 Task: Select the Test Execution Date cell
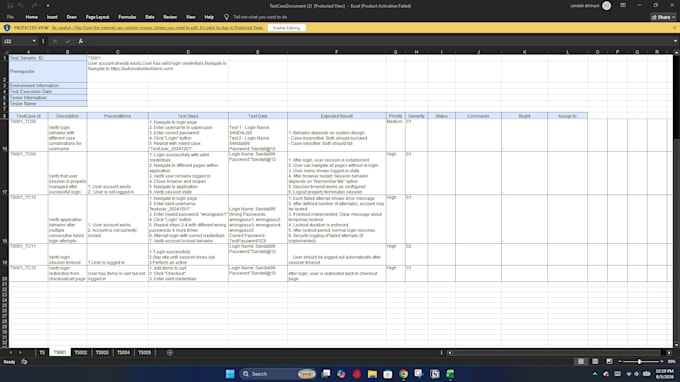point(48,92)
